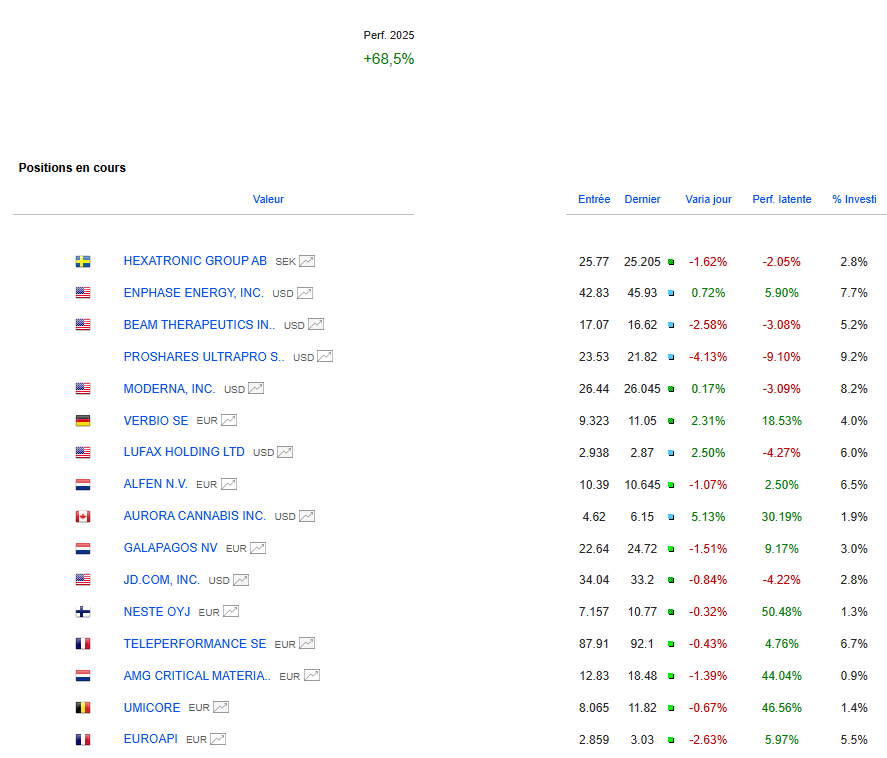Open chart icon next to AURORA CANNABIS INC.
The image size is (887, 758).
[307, 516]
